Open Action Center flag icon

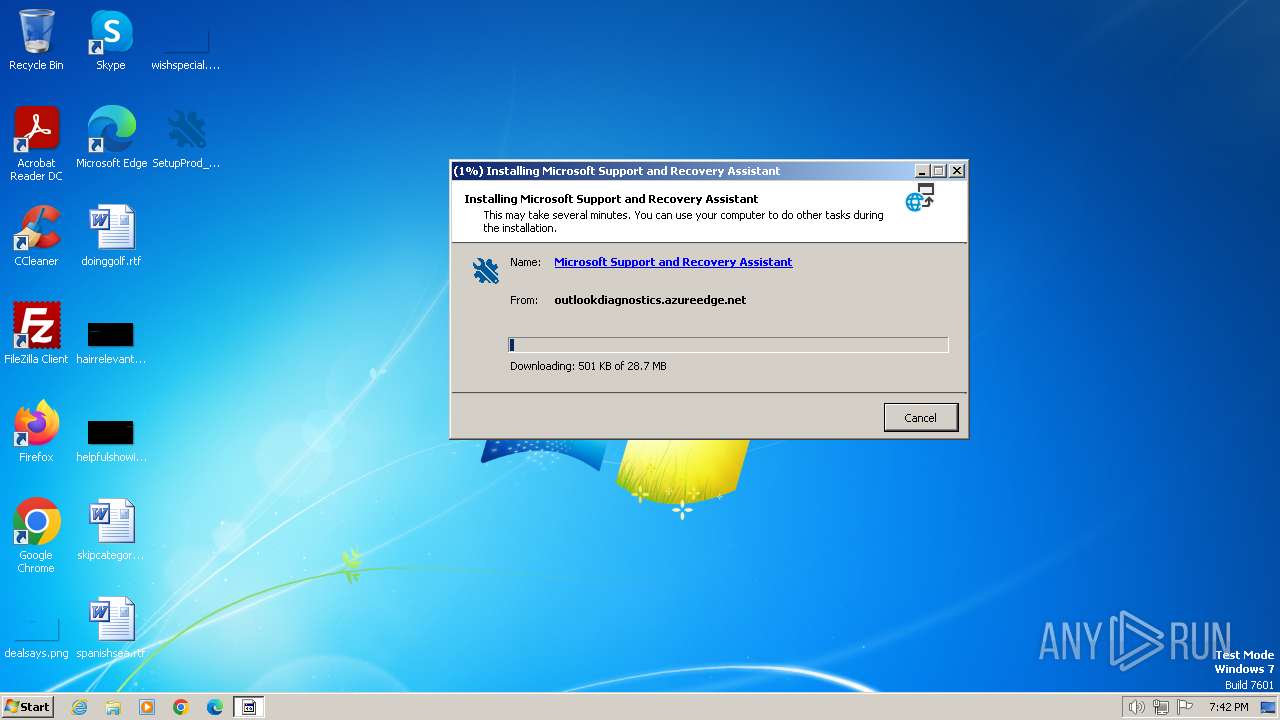1186,707
